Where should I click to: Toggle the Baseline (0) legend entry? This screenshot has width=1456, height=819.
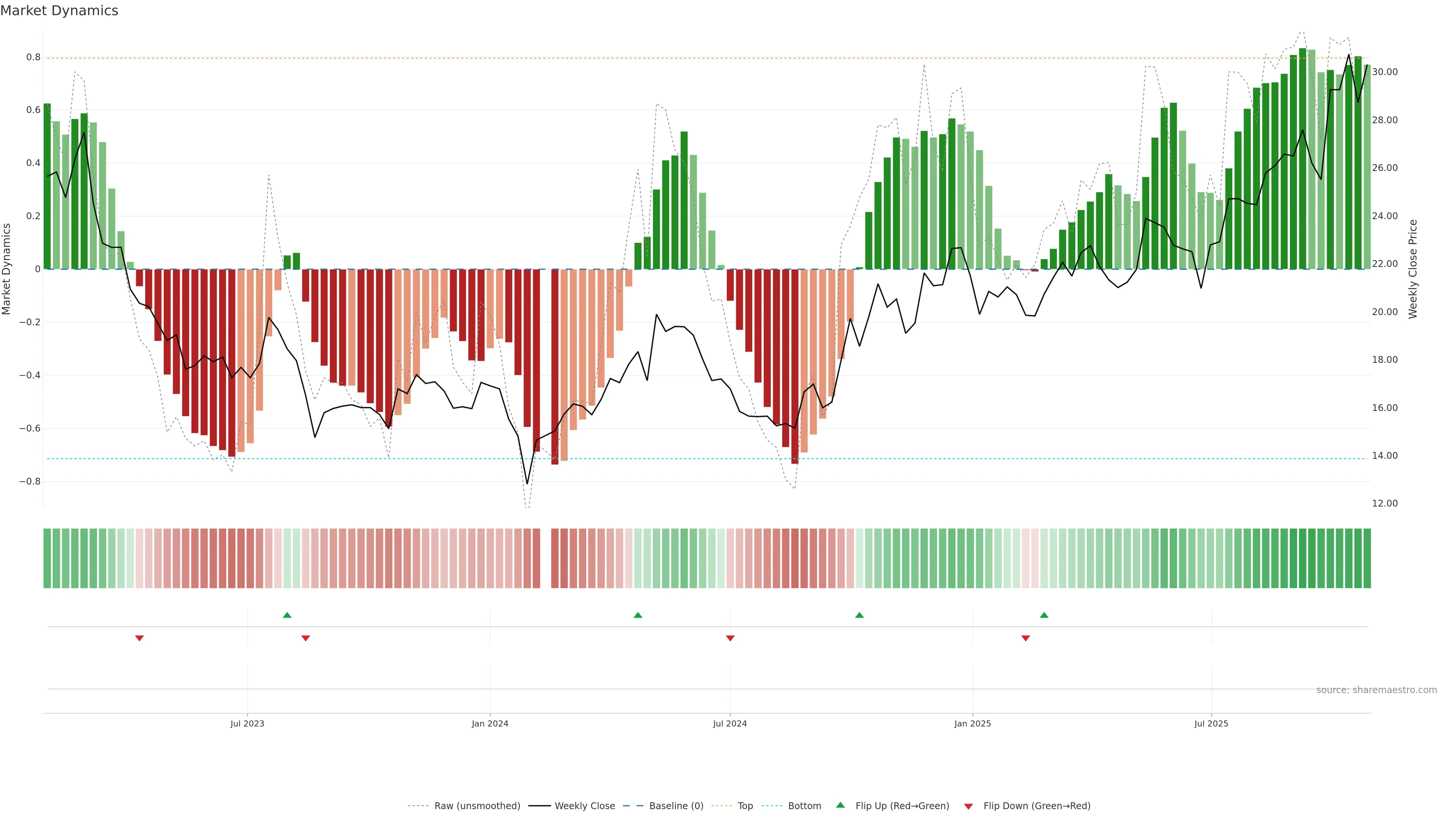pos(676,806)
